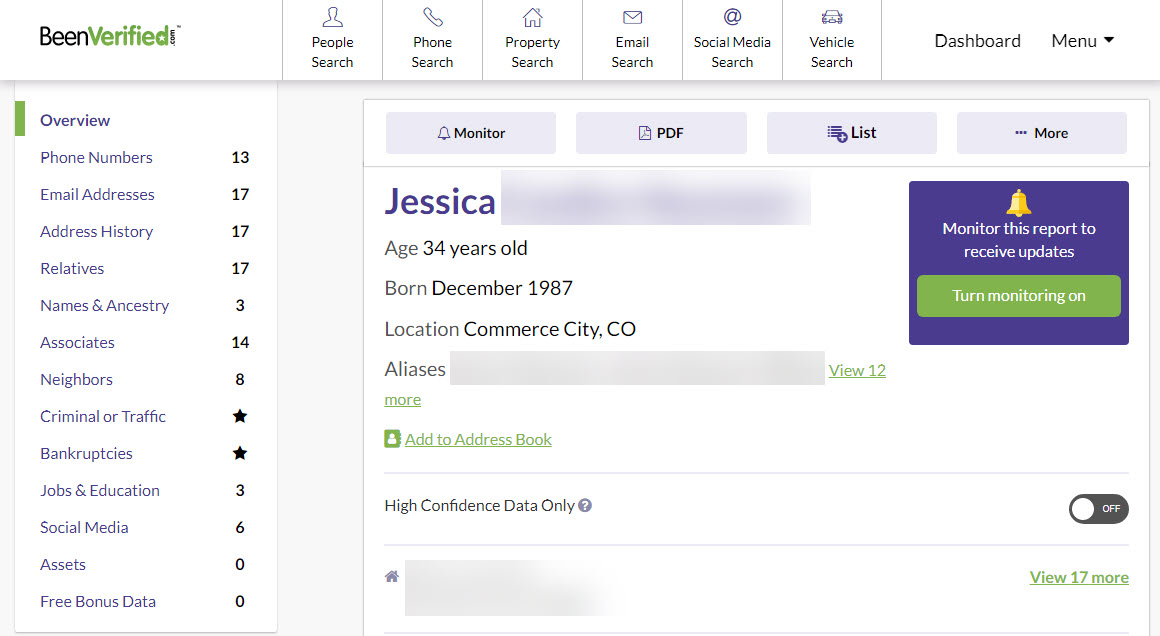Open People Search person icon
Viewport: 1160px width, 636px height.
[x=332, y=17]
